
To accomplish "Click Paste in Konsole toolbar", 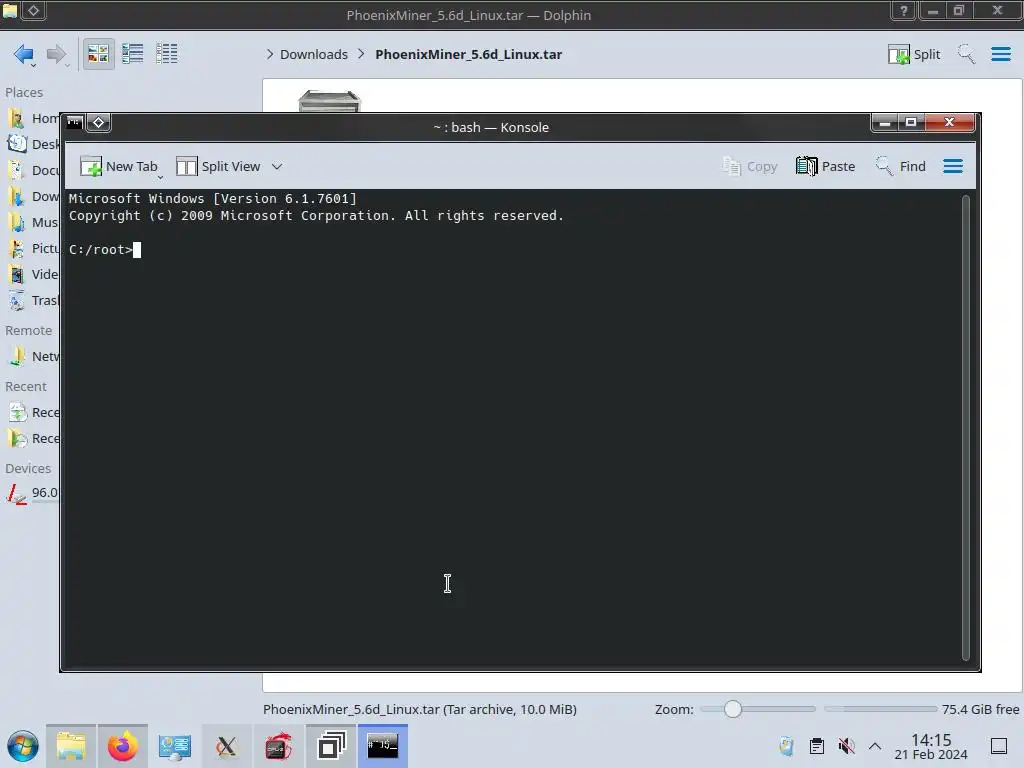I will pyautogui.click(x=825, y=167).
